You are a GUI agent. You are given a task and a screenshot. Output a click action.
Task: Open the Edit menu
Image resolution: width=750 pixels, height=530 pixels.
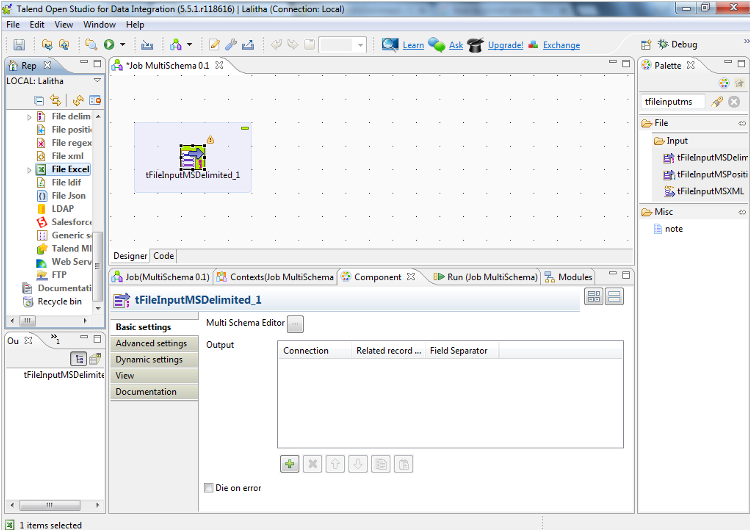click(x=37, y=24)
